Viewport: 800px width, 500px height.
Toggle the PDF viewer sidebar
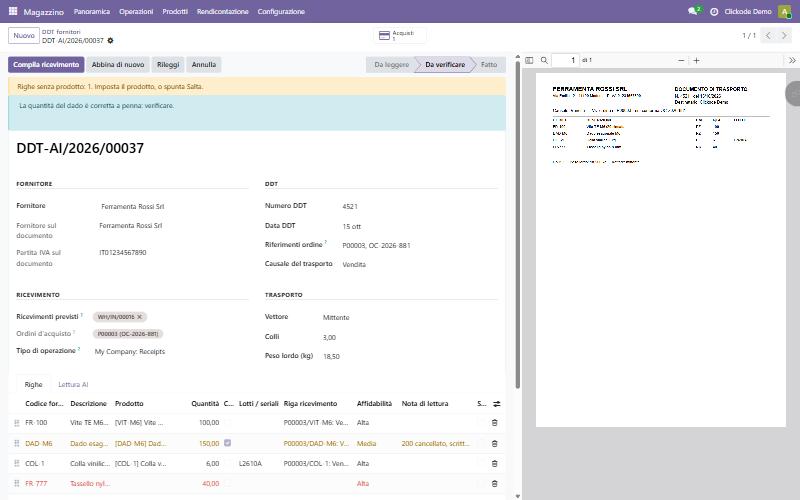pyautogui.click(x=529, y=60)
